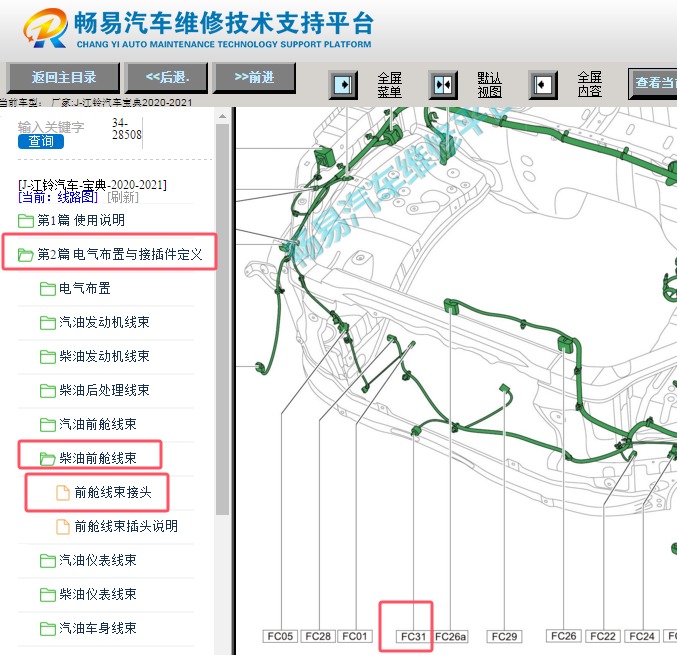Viewport: 677px width, 655px height.
Task: Expand 汽油车身线束 folder
Action: click(x=98, y=628)
